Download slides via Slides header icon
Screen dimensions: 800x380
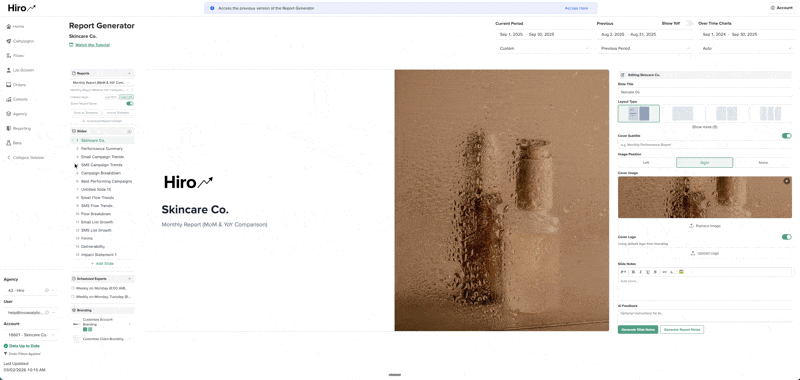pos(130,131)
